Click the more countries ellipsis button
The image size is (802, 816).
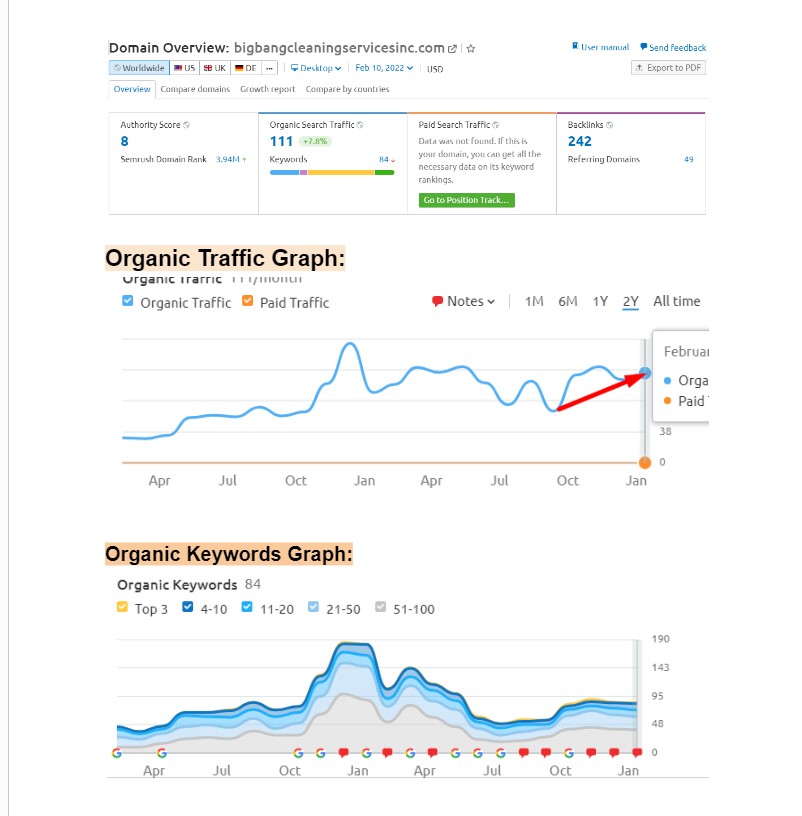tap(270, 68)
